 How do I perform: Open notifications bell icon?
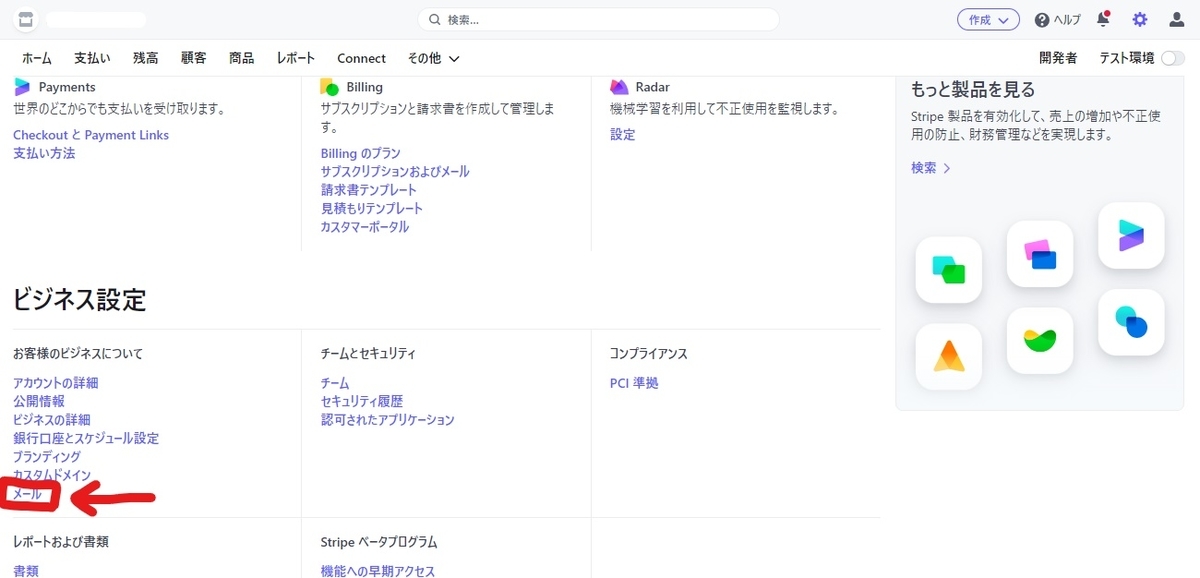tap(1103, 19)
